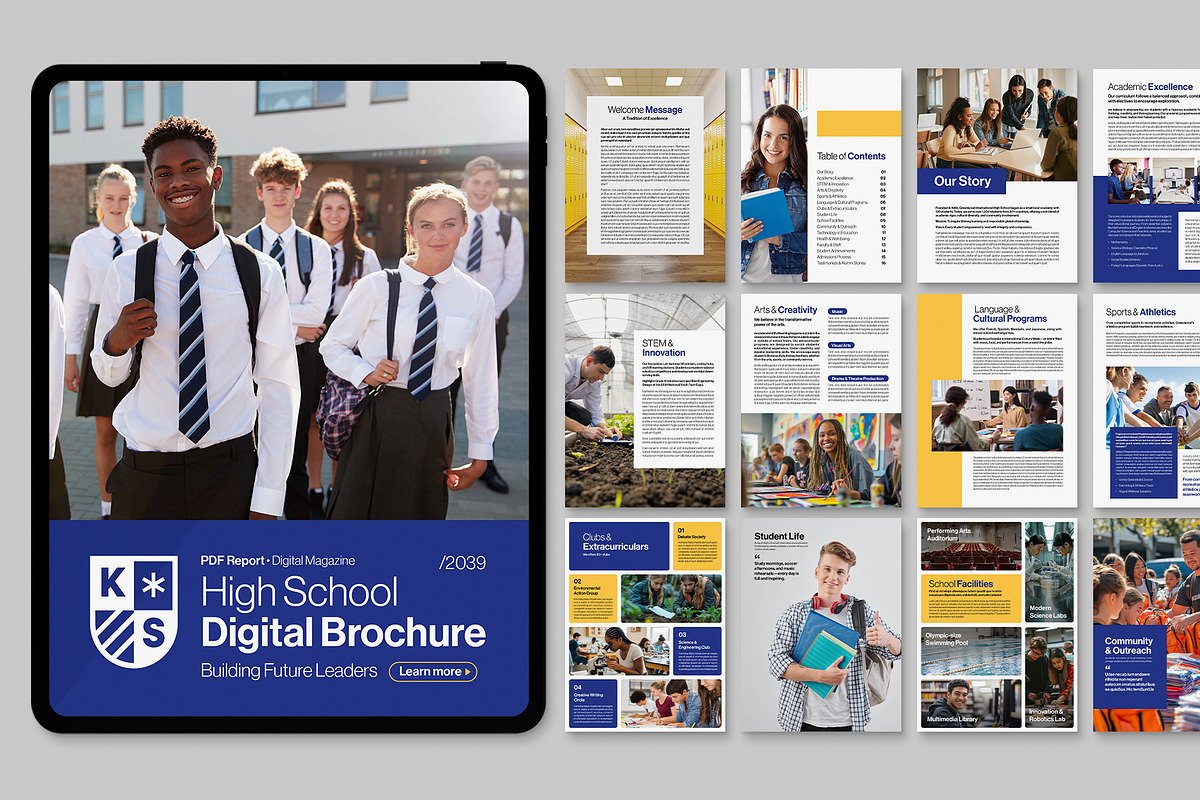
Task: Open the Student Life page thumbnail
Action: [821, 625]
